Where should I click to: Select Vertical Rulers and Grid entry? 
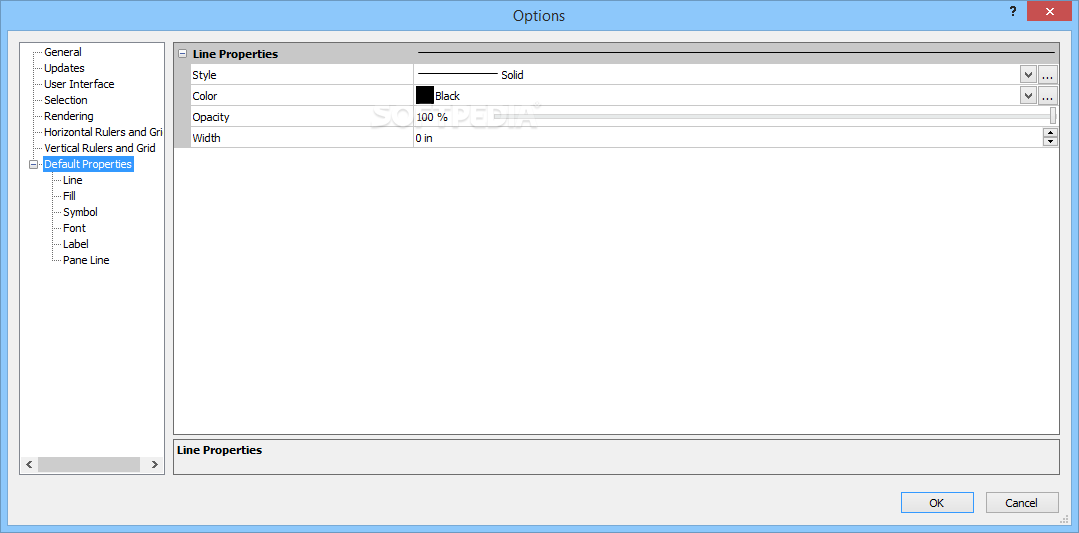[x=100, y=148]
